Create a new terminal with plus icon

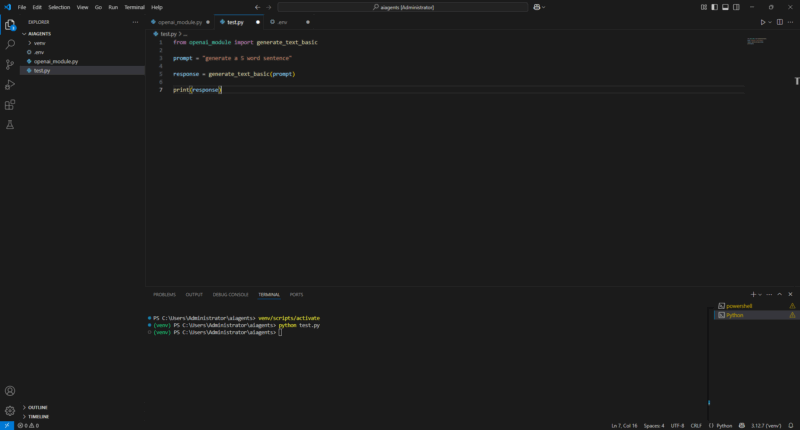coord(753,294)
